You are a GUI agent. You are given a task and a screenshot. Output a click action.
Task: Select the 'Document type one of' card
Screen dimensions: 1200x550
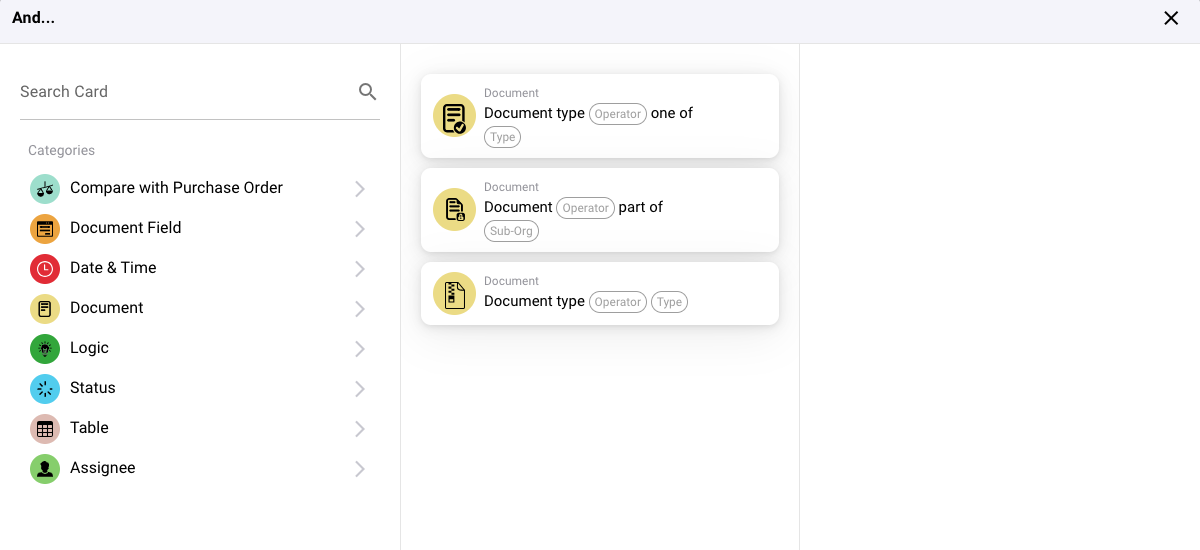[600, 115]
